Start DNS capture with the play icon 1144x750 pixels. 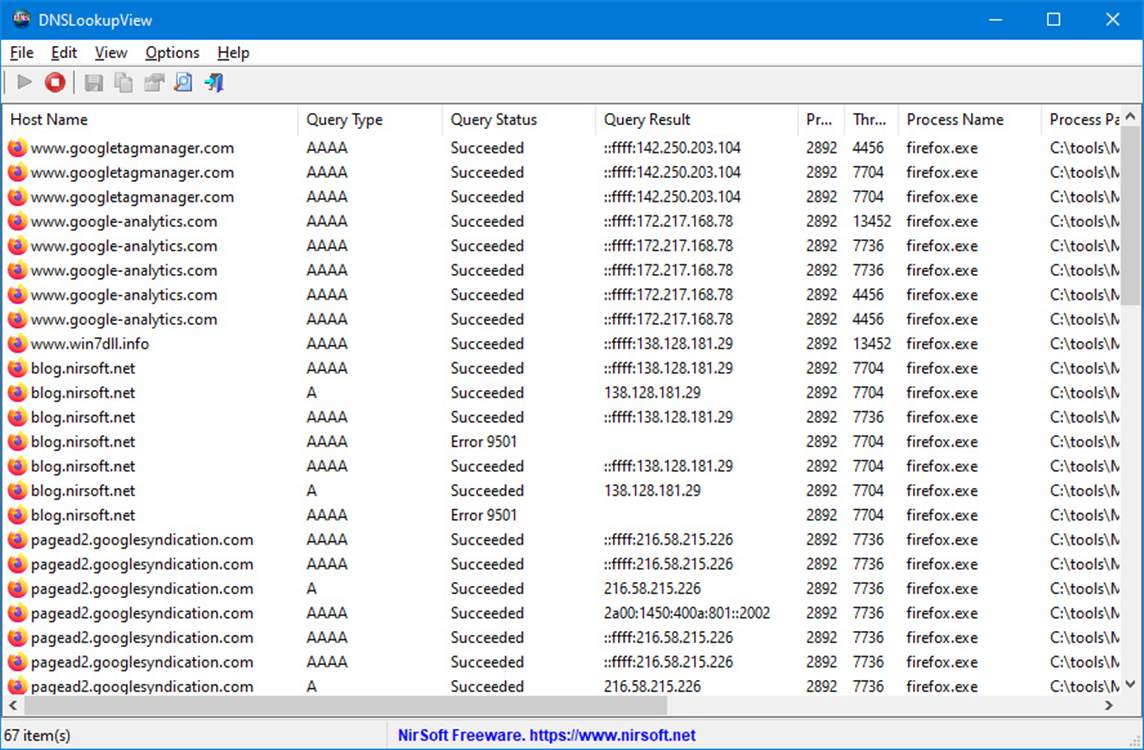point(24,82)
